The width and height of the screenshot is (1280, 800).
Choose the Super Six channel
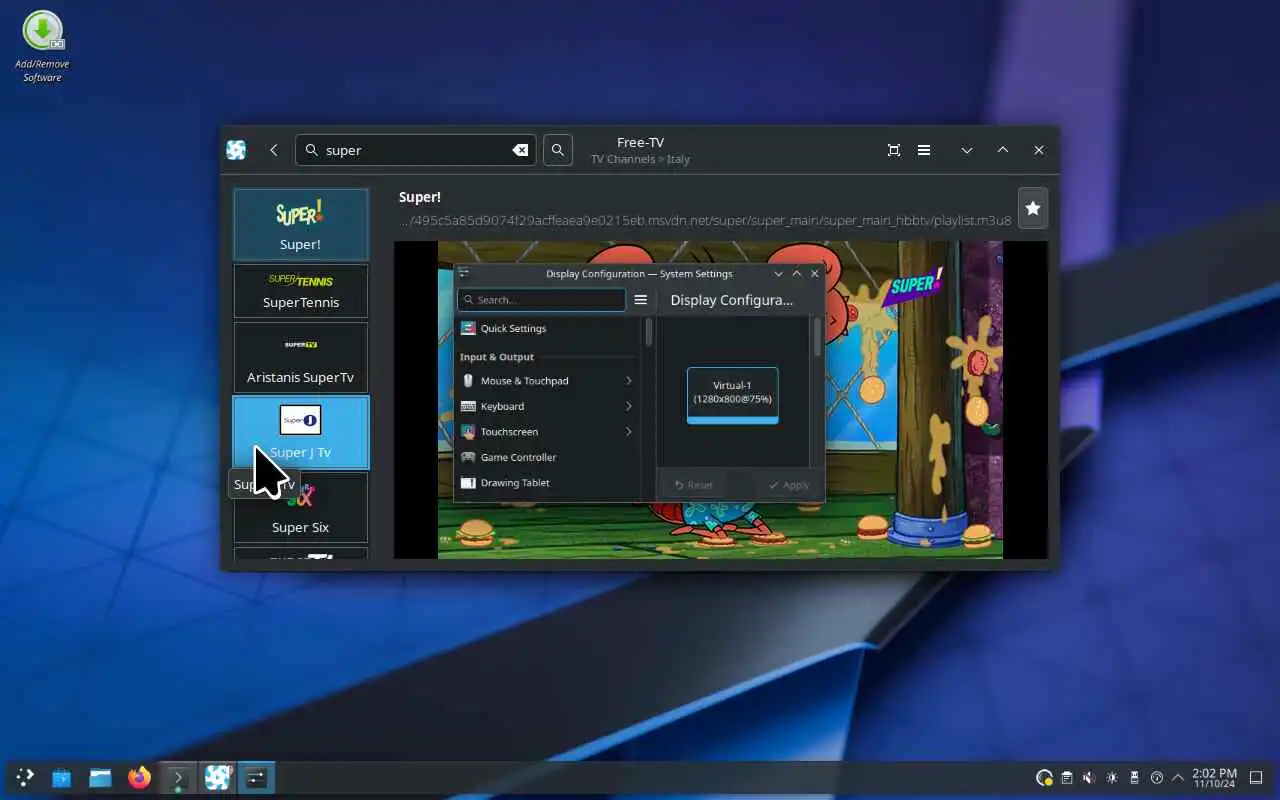point(301,507)
